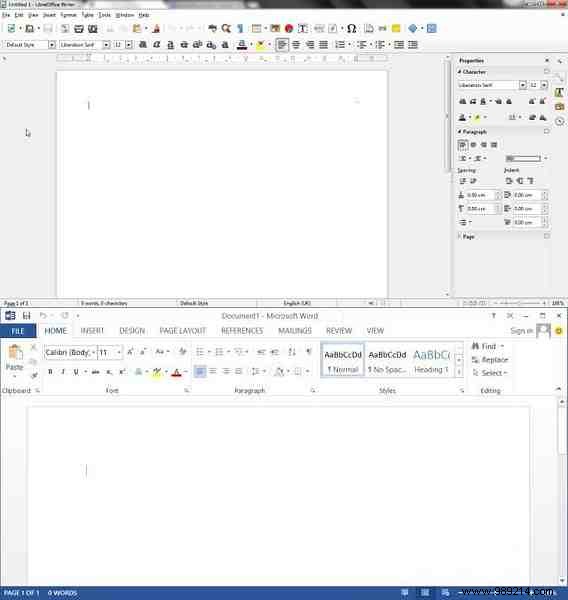Click the yellow Text Highlight Color in Word
The width and height of the screenshot is (568, 600).
[x=157, y=372]
